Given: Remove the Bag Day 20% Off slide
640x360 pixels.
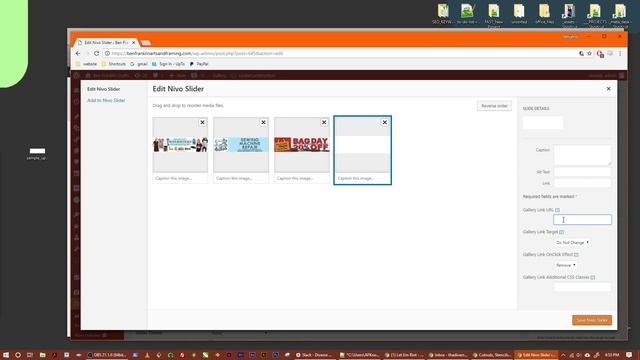Looking at the screenshot, I should pyautogui.click(x=324, y=122).
